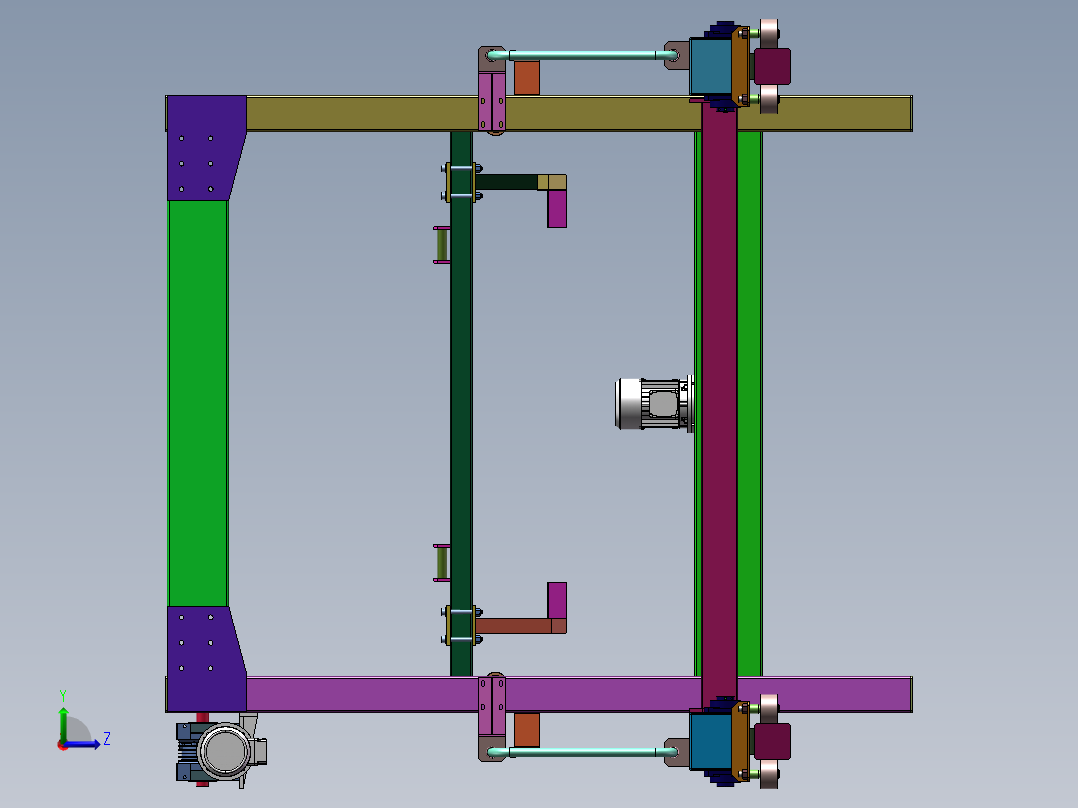This screenshot has width=1078, height=808.
Task: Select the upper magenta pad on the bracket arm
Action: coord(557,209)
